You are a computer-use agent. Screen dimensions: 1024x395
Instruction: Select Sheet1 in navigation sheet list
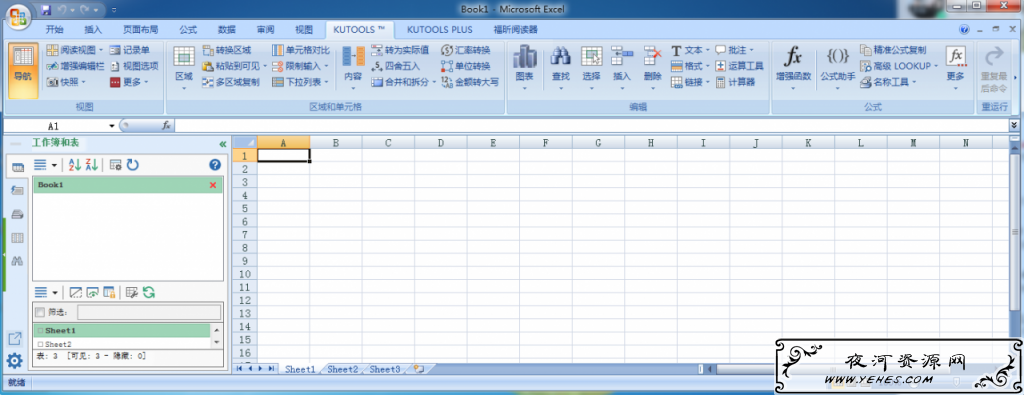click(x=122, y=330)
